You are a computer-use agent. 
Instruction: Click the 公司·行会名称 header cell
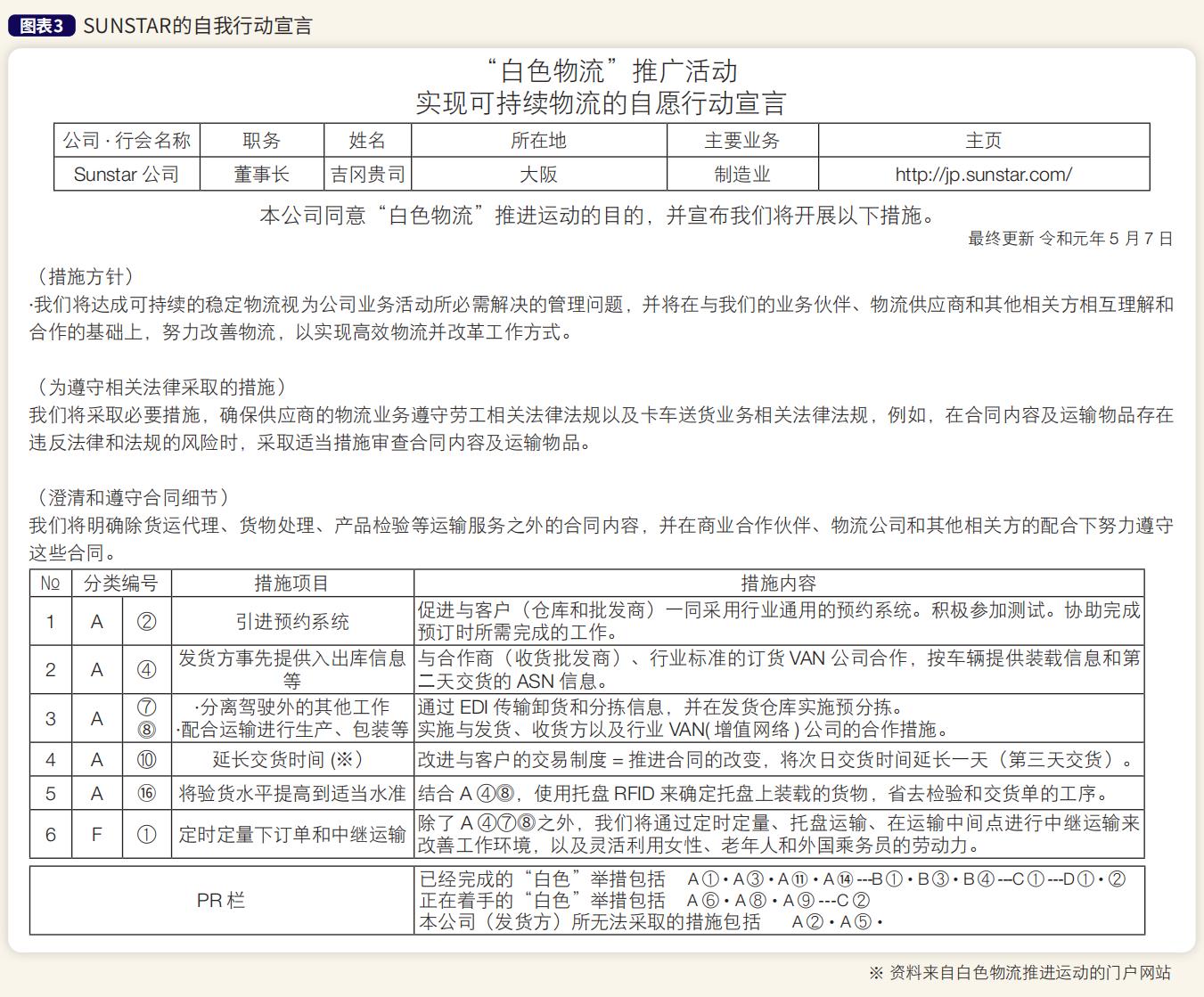[127, 141]
